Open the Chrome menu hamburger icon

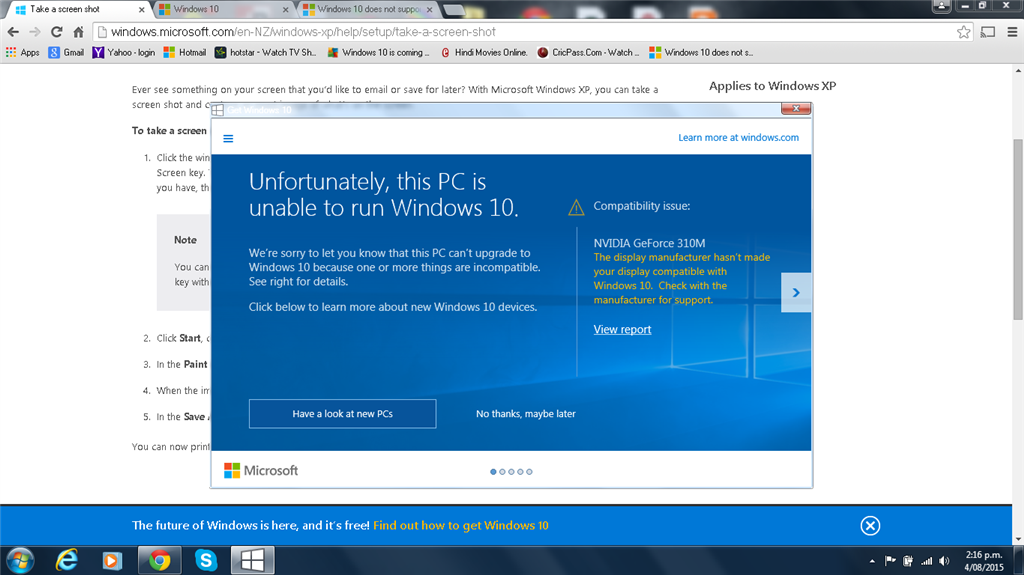point(1012,32)
